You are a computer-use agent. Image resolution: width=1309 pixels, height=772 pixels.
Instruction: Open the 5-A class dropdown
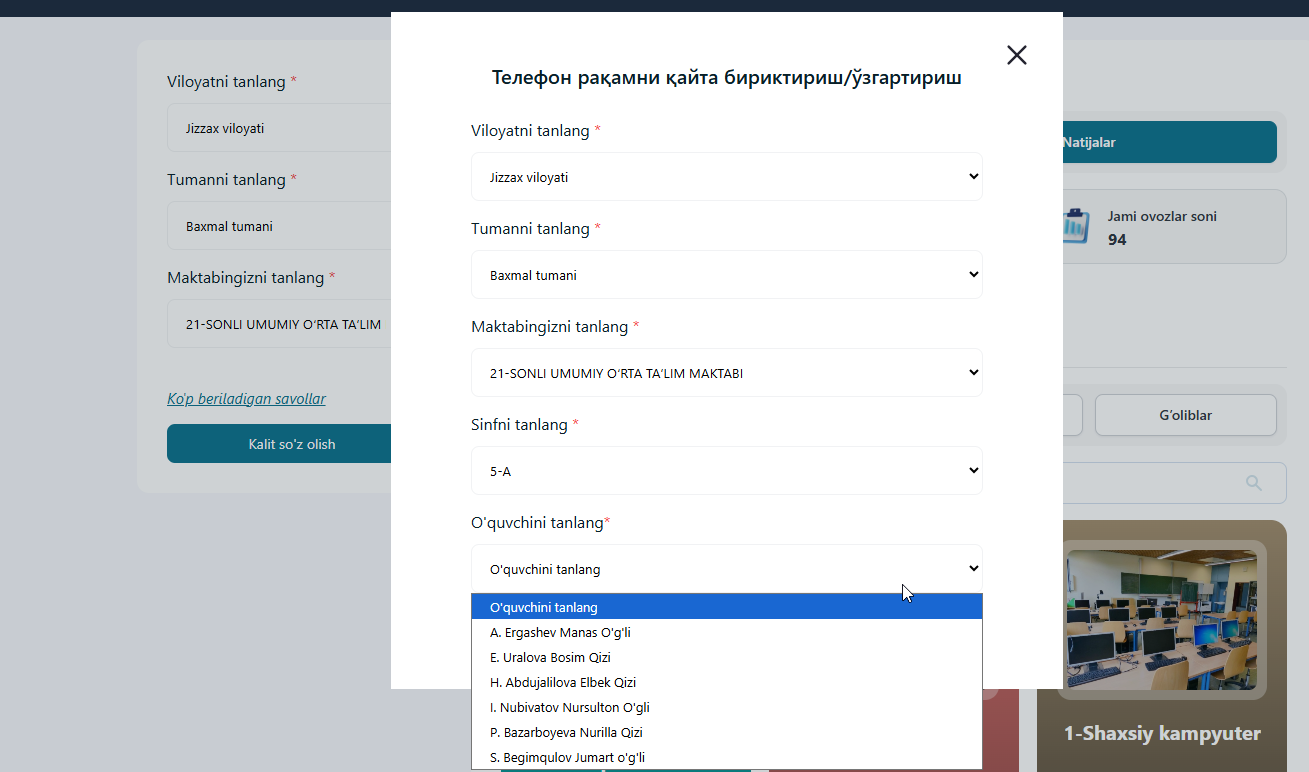(727, 471)
